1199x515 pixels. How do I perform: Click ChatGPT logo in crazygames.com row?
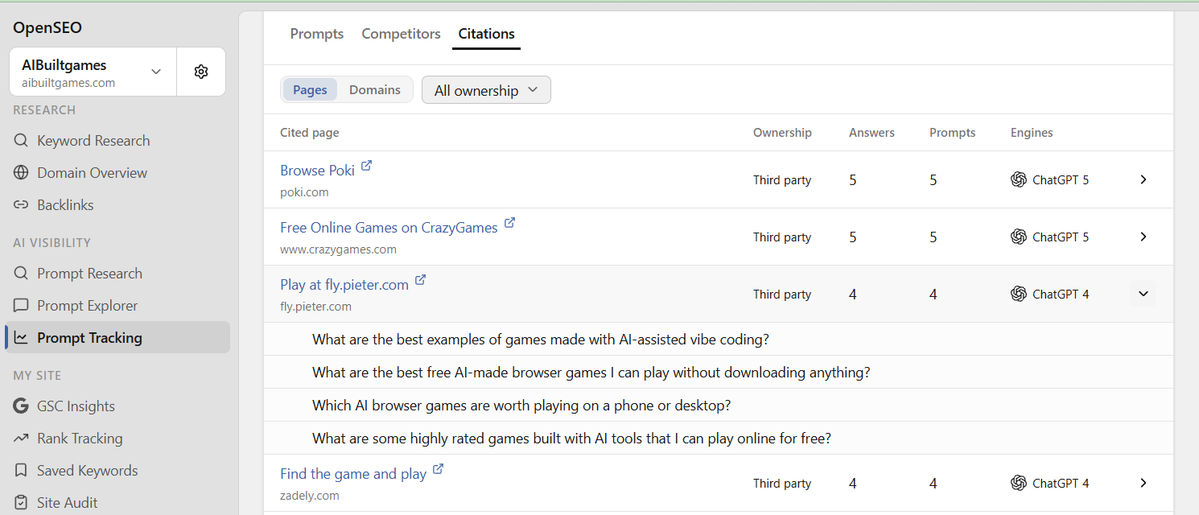[x=1018, y=237]
